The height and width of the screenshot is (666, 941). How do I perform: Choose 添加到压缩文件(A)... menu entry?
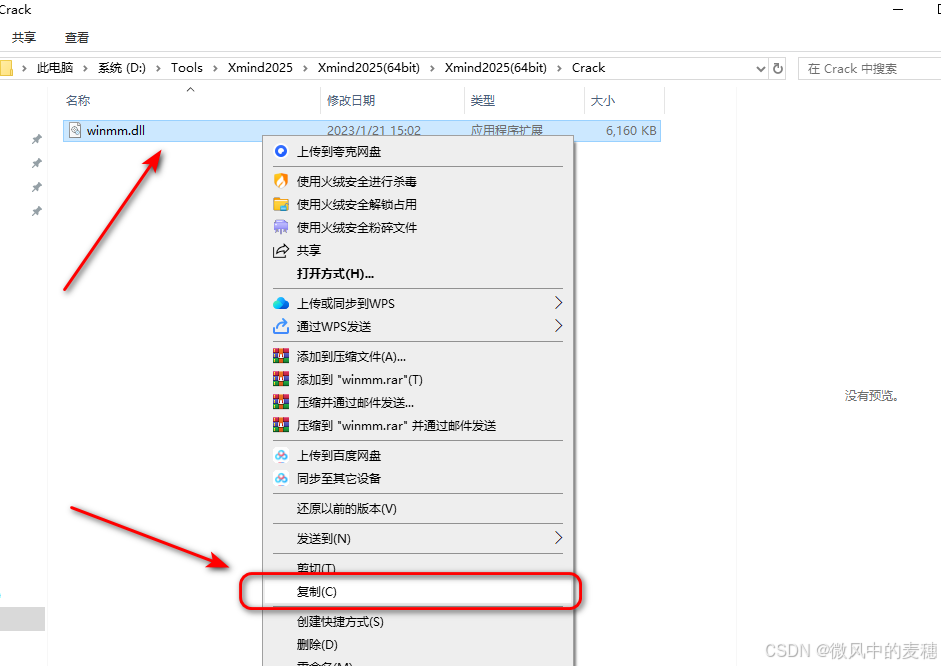pos(418,356)
